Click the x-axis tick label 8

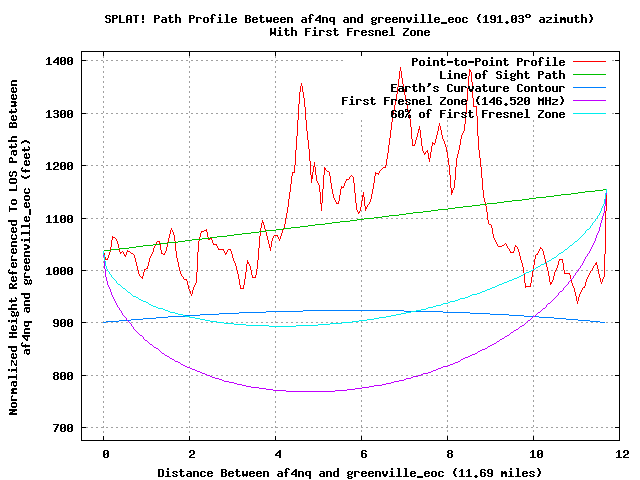(450, 454)
